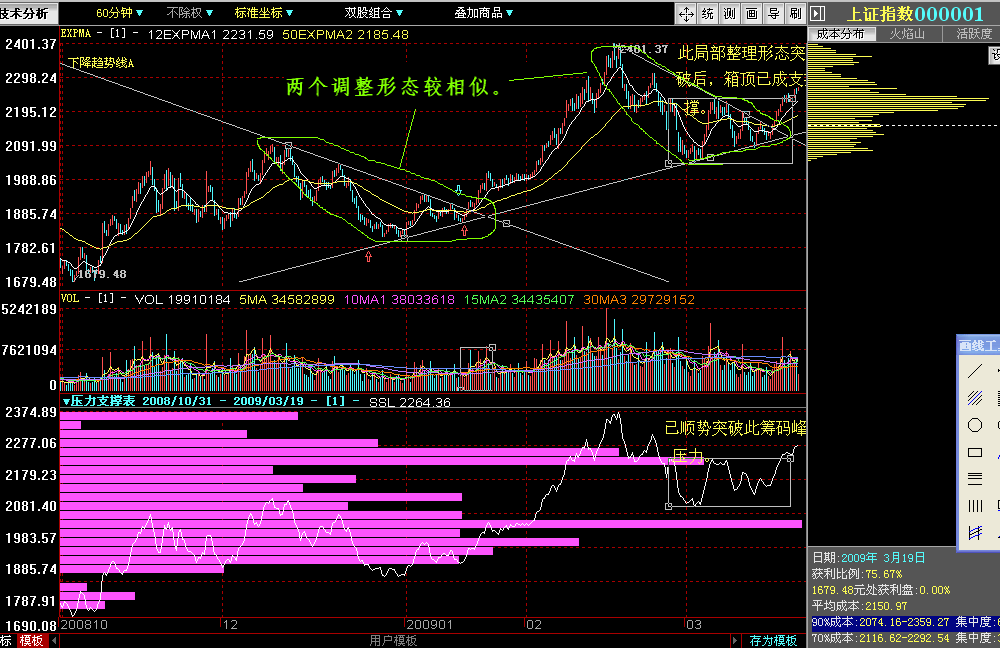This screenshot has height=648, width=1000.
Task: Click the 存为模板 save template button
Action: [x=773, y=641]
